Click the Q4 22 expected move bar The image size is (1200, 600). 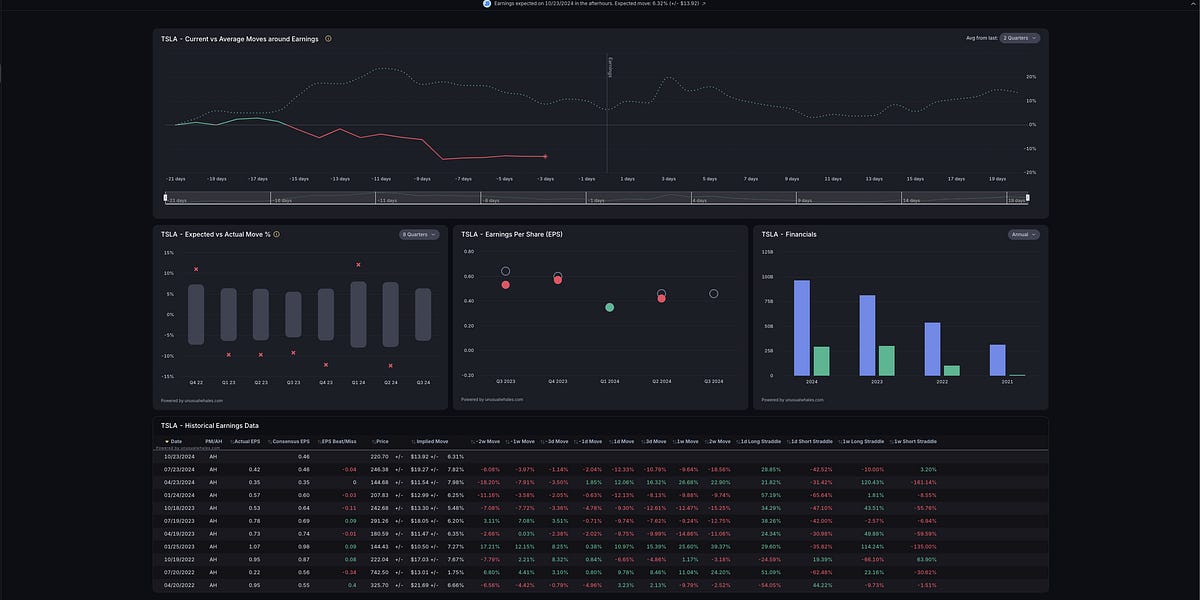click(x=196, y=315)
